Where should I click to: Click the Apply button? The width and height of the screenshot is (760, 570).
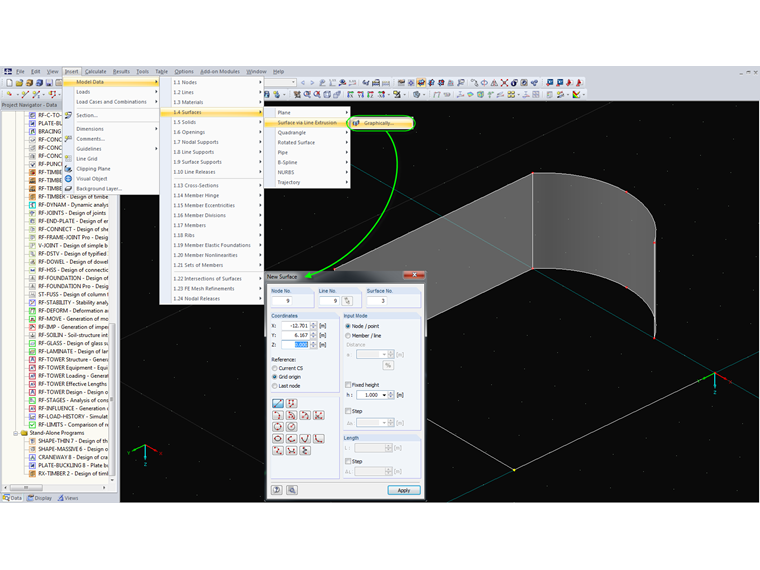point(404,490)
